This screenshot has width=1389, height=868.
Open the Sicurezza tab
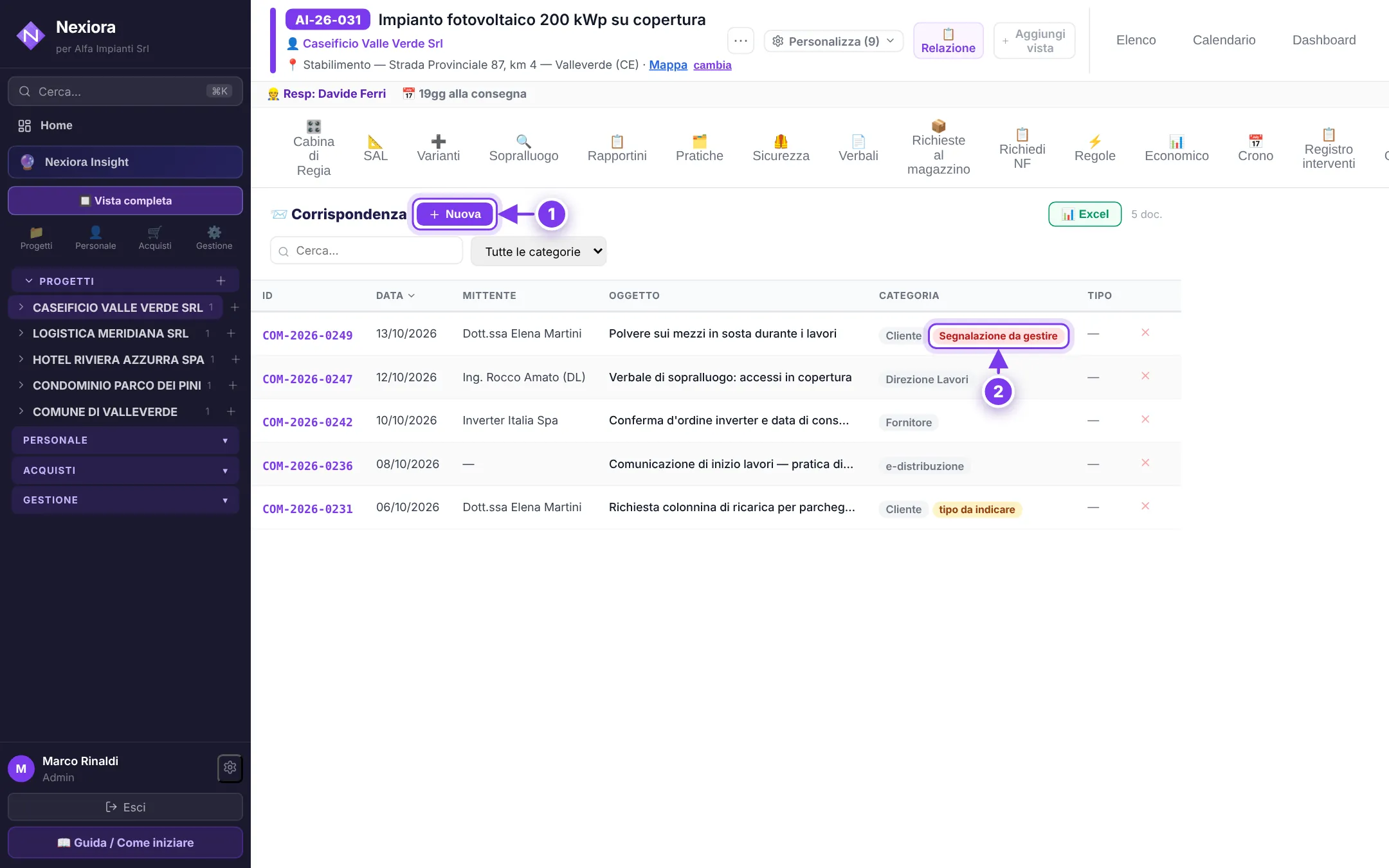pyautogui.click(x=781, y=148)
